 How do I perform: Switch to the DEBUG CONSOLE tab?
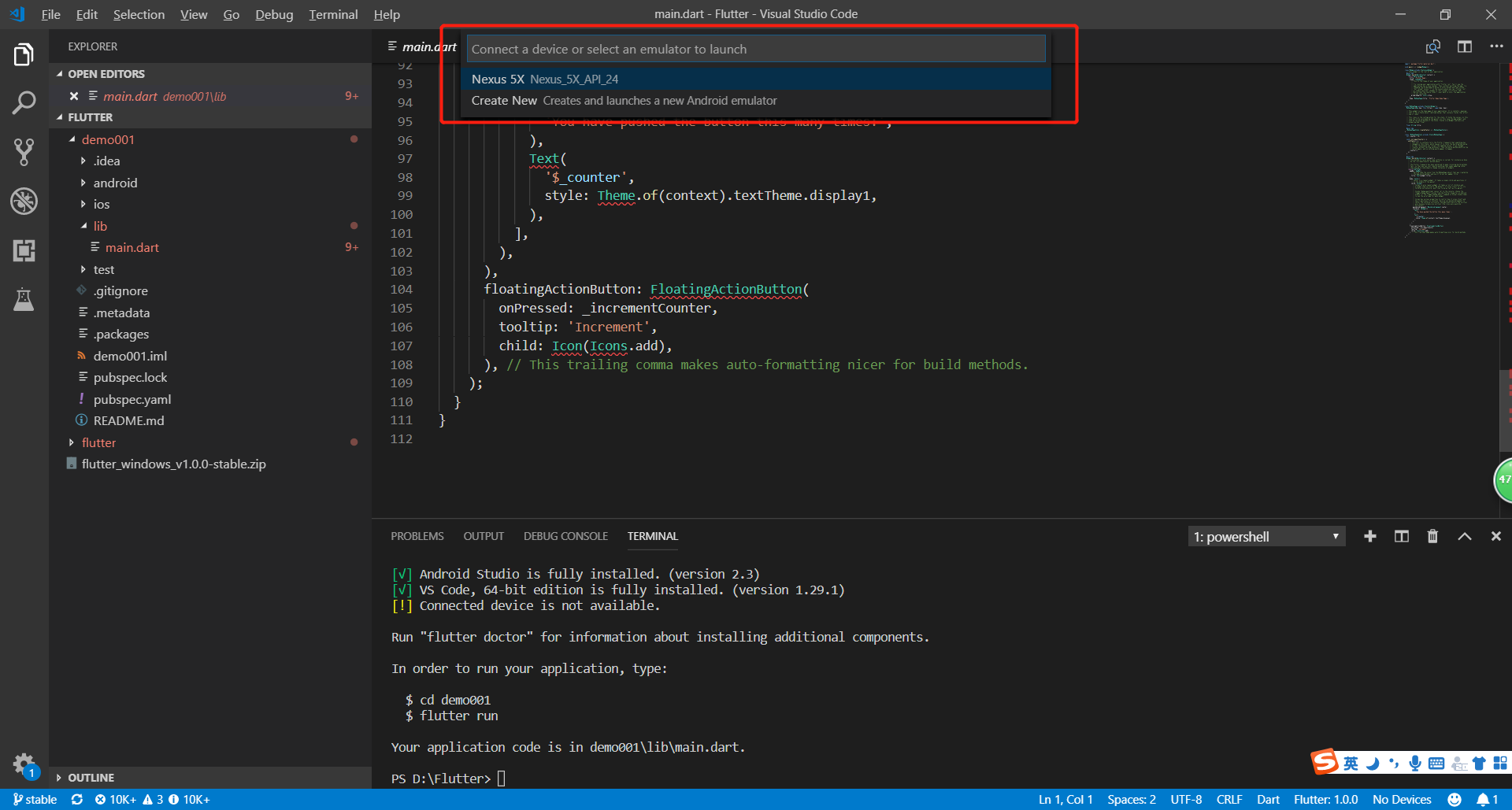click(565, 536)
